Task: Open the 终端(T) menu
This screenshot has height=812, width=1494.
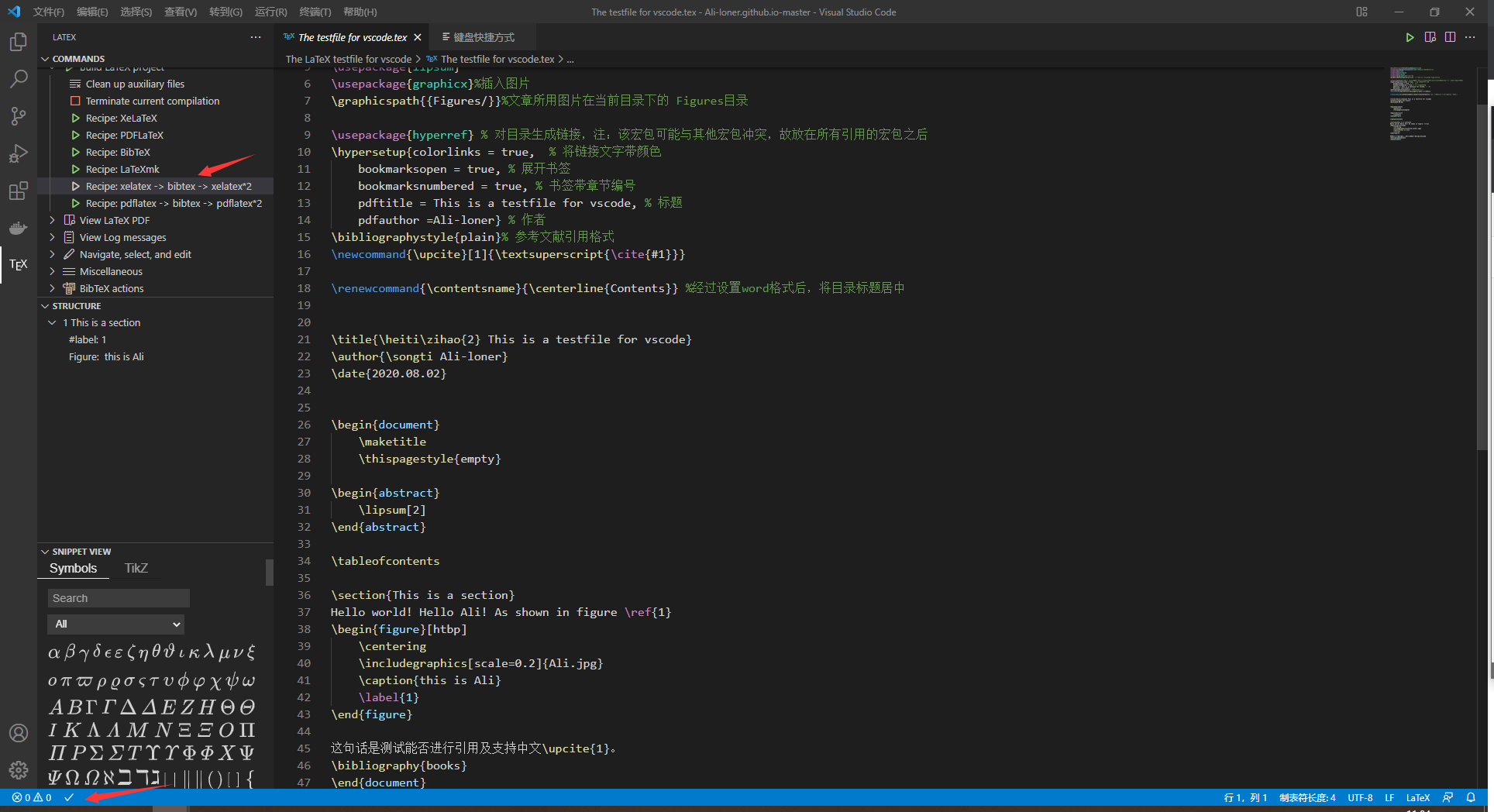Action: 315,12
